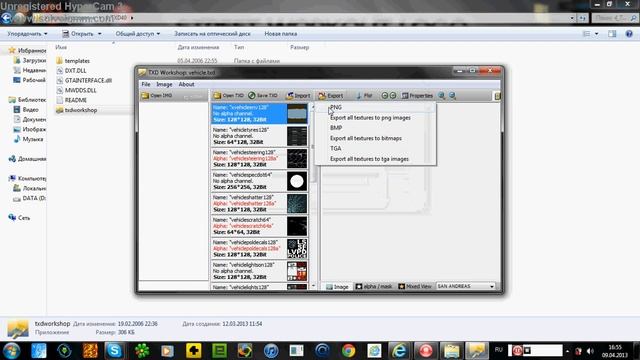The image size is (640, 360).
Task: Click Export toolbar button
Action: [x=331, y=96]
